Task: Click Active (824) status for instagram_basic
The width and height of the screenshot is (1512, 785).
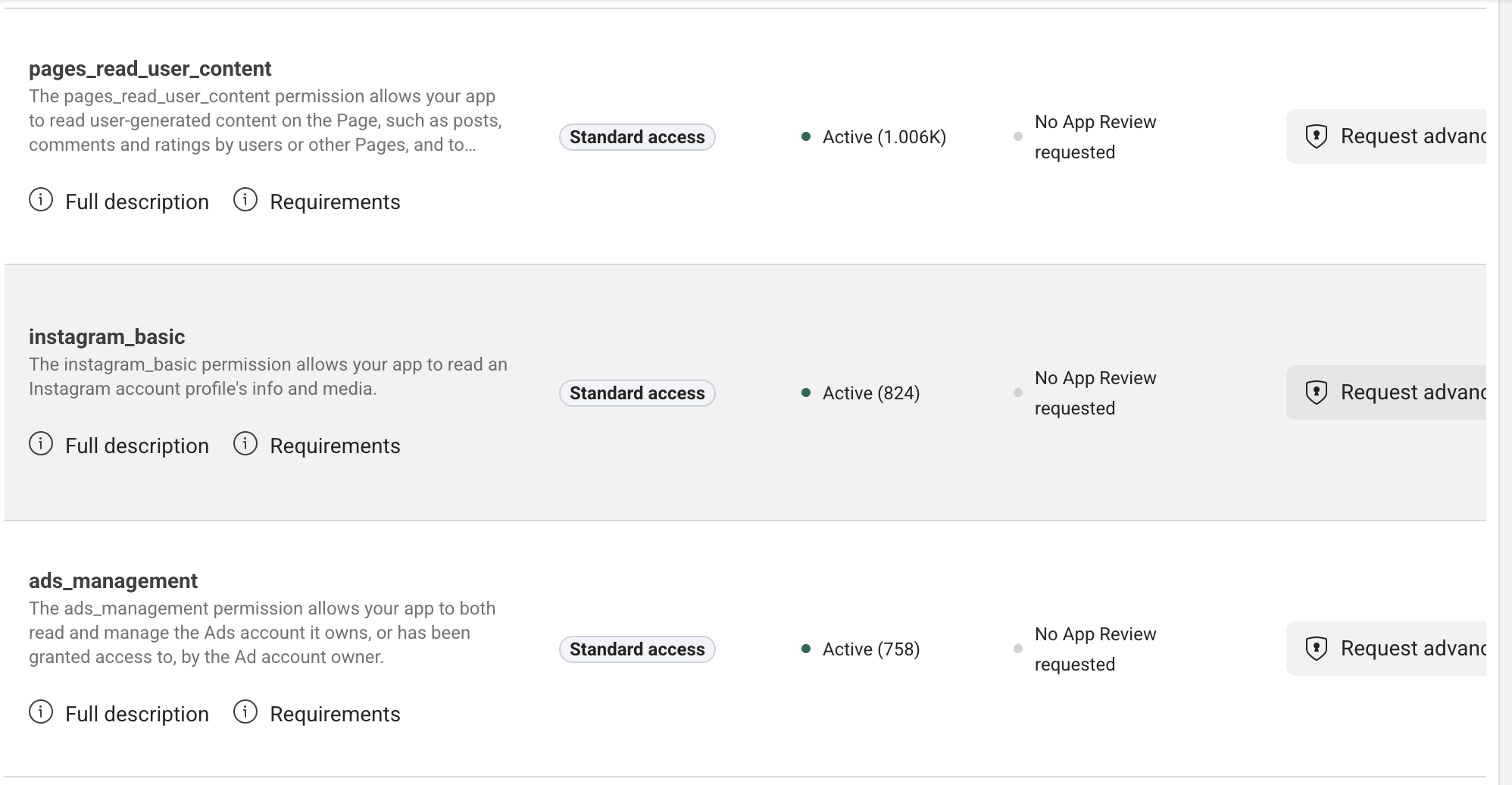Action: pyautogui.click(x=870, y=393)
